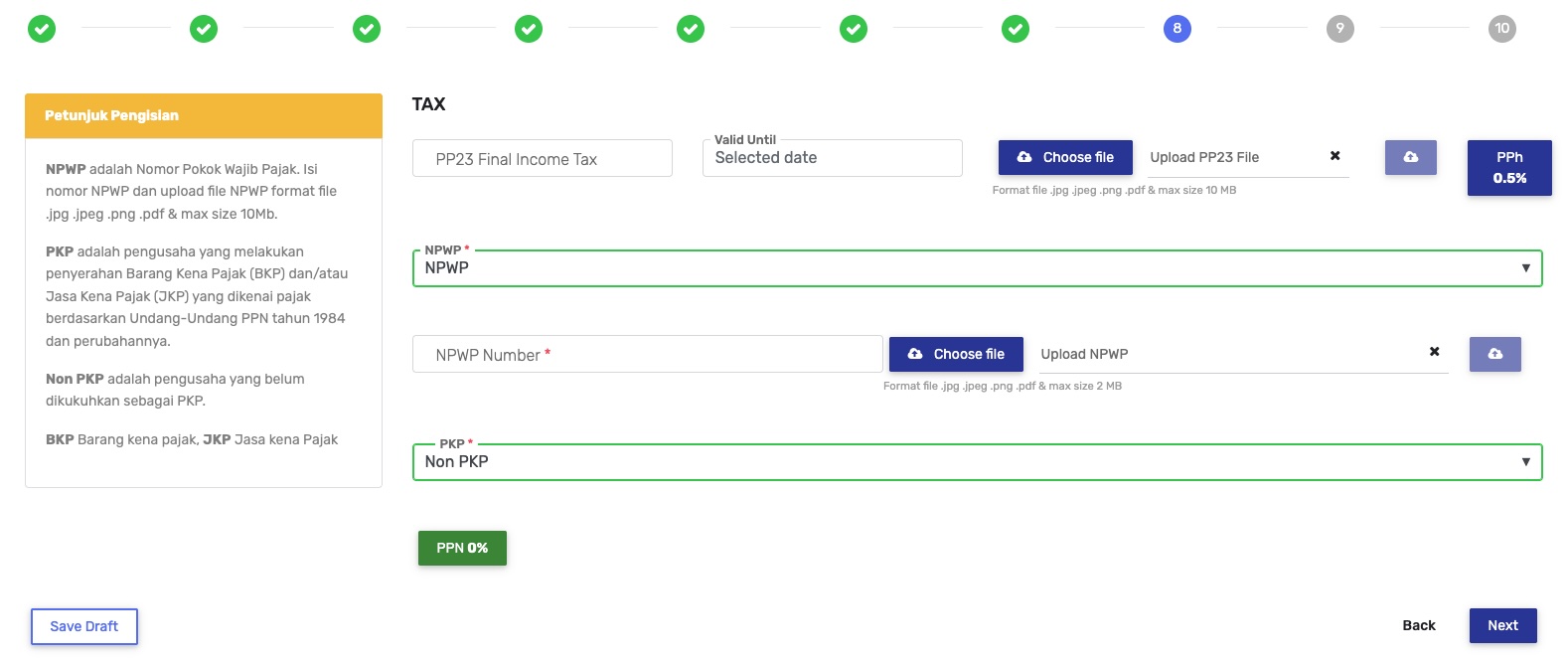Open the Valid Until date picker

coord(832,158)
